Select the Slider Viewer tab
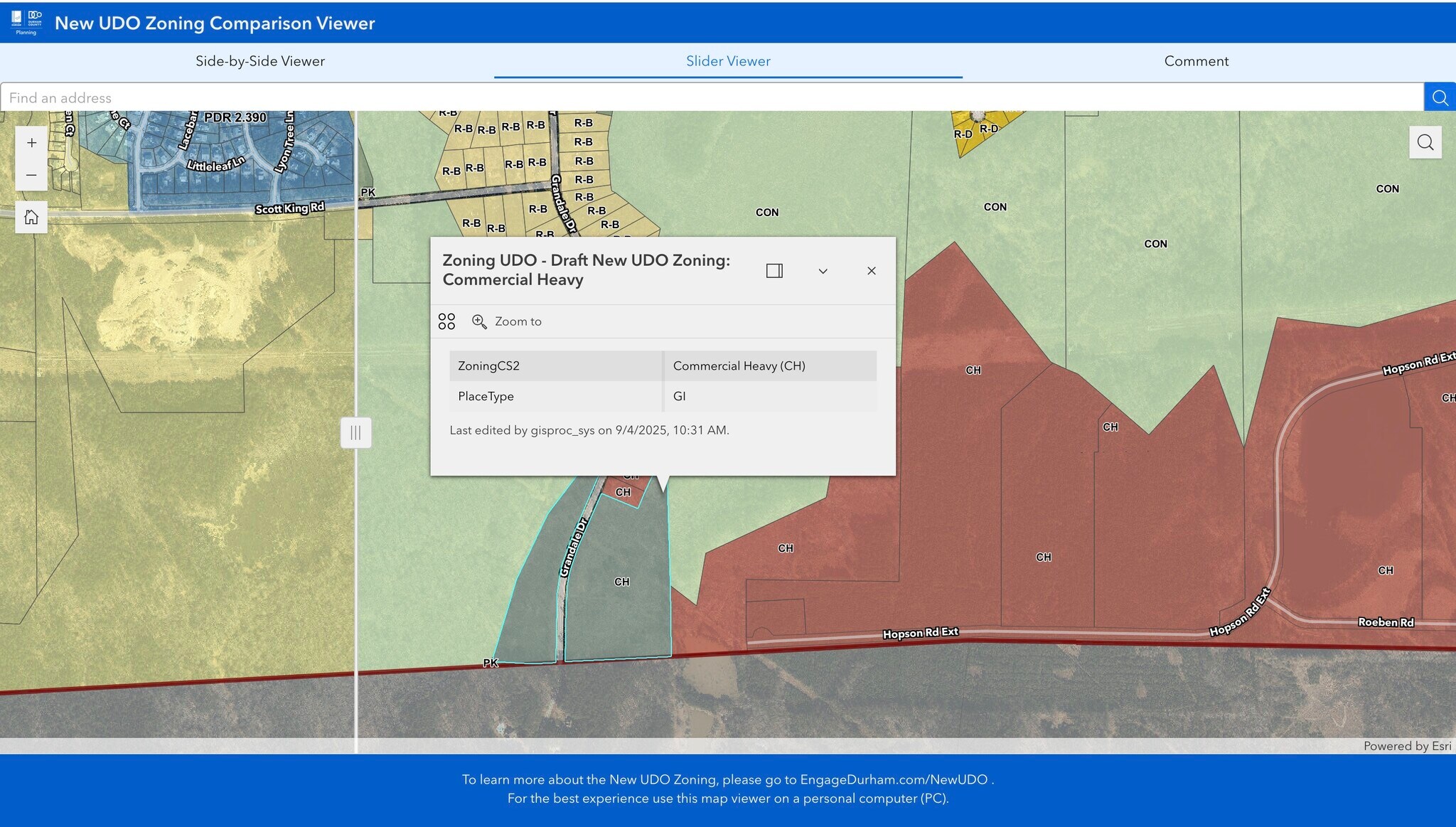This screenshot has width=1456, height=827. point(728,61)
